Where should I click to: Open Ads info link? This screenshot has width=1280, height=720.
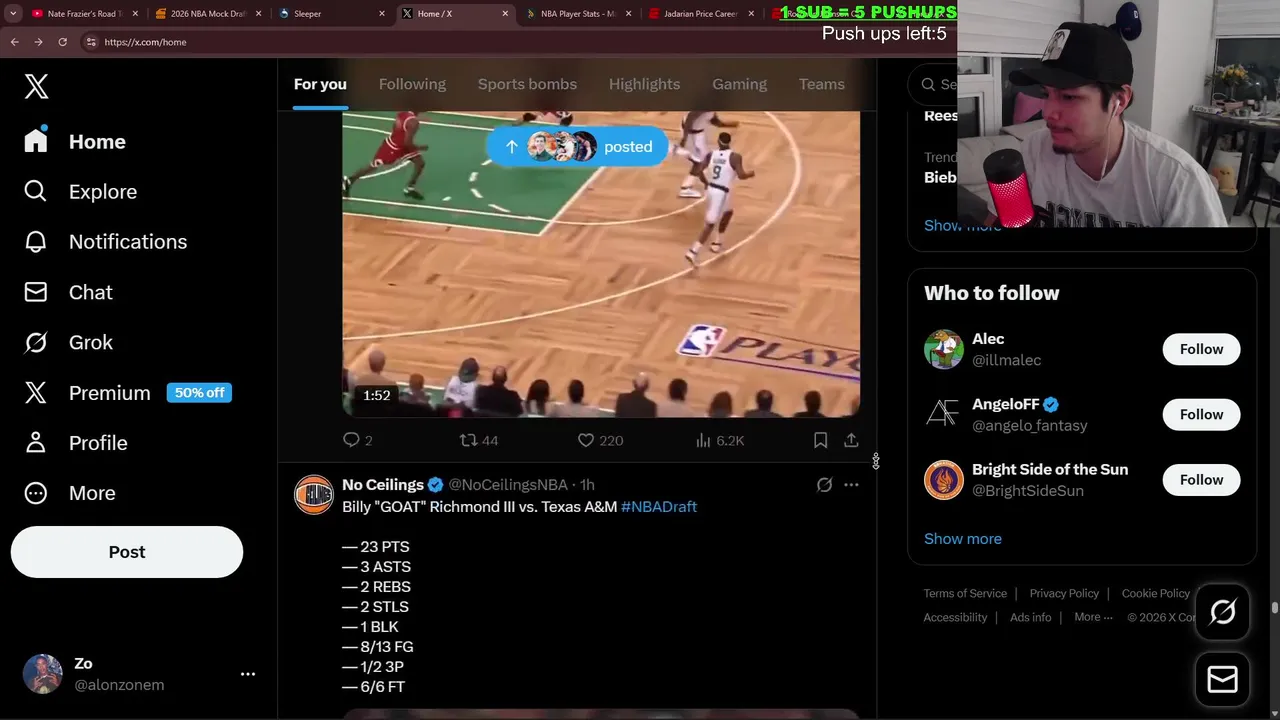1030,618
